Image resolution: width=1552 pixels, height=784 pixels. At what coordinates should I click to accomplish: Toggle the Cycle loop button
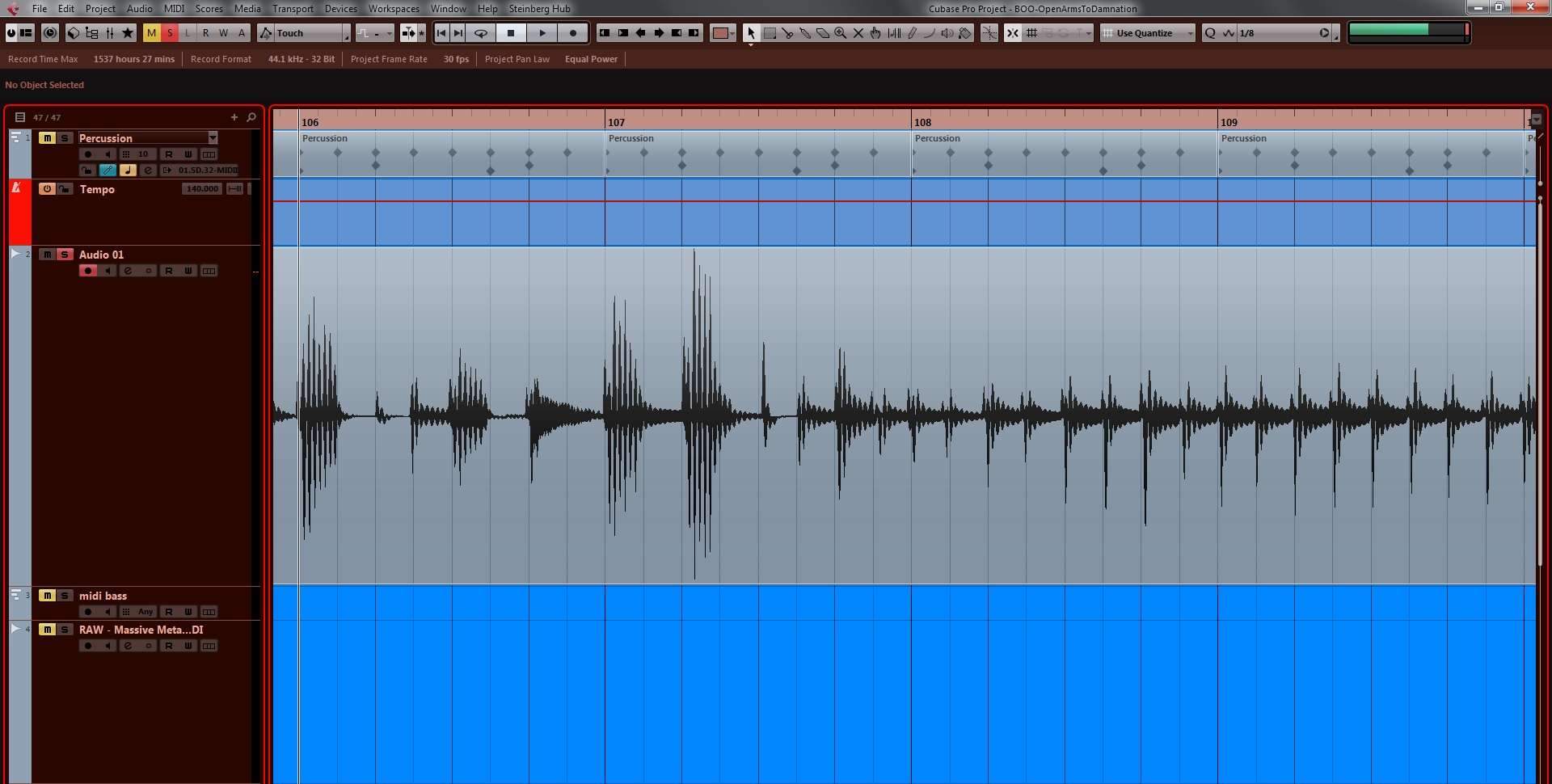(x=481, y=33)
